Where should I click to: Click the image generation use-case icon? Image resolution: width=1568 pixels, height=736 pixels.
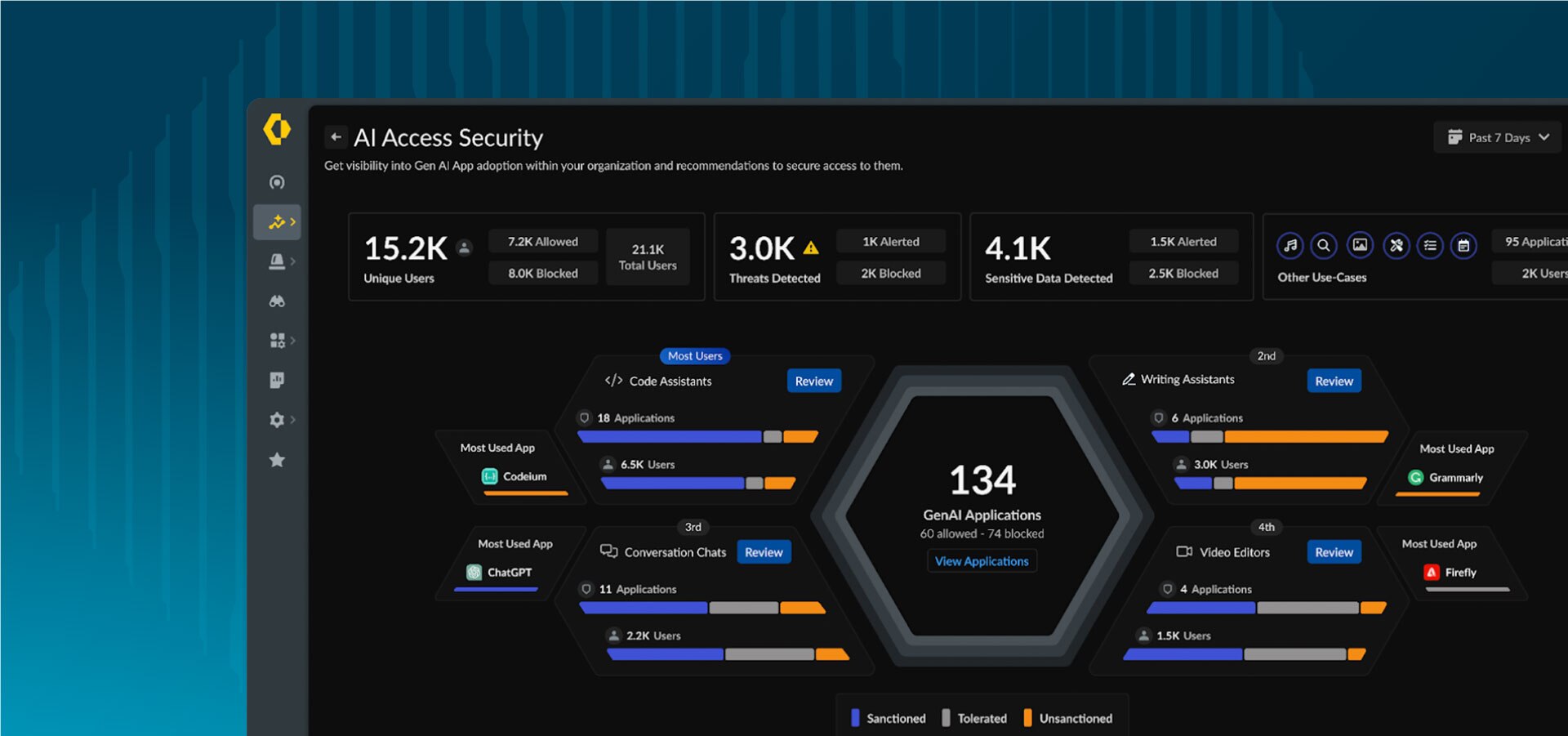[1360, 245]
